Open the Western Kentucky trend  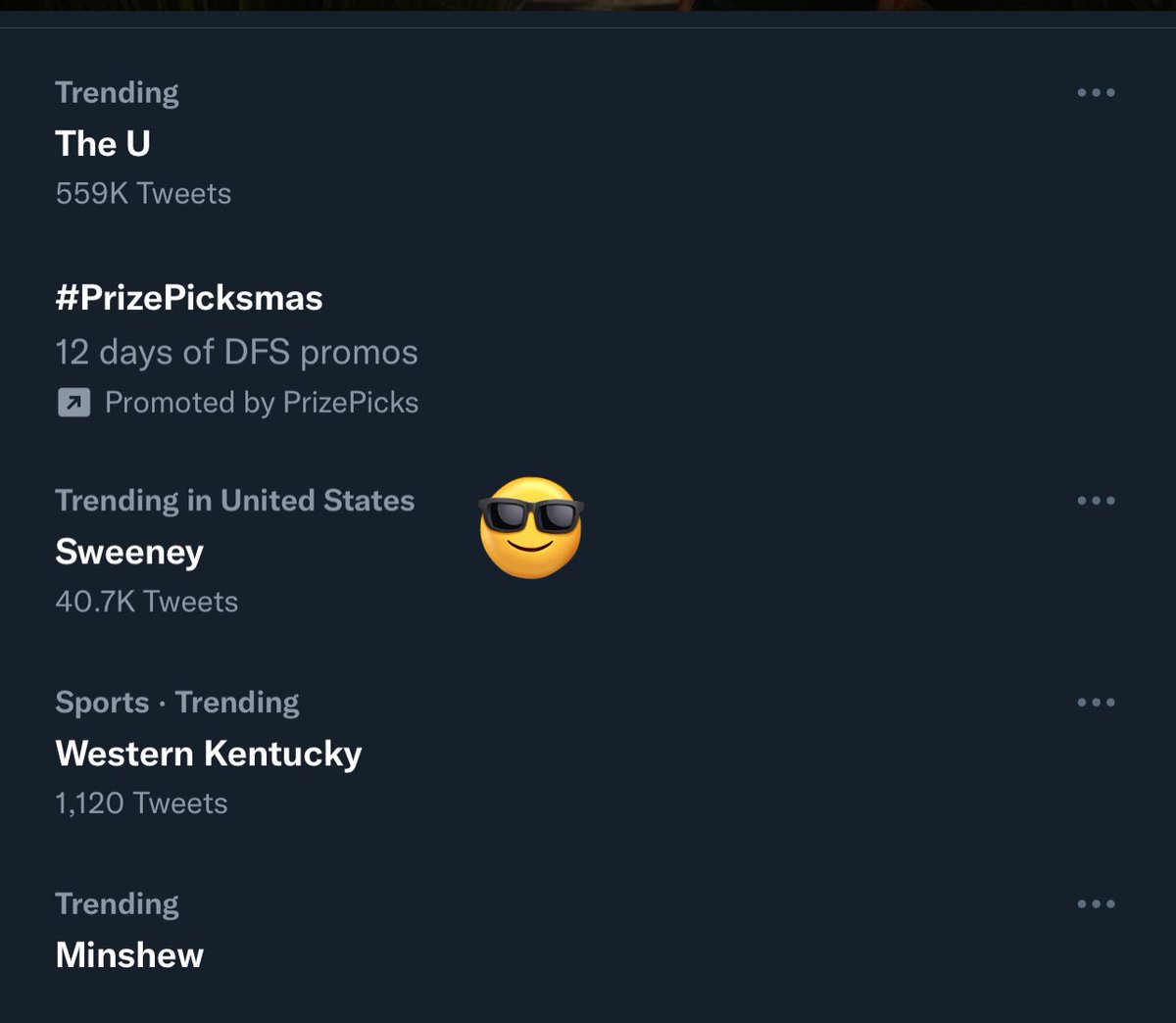pyautogui.click(x=209, y=754)
